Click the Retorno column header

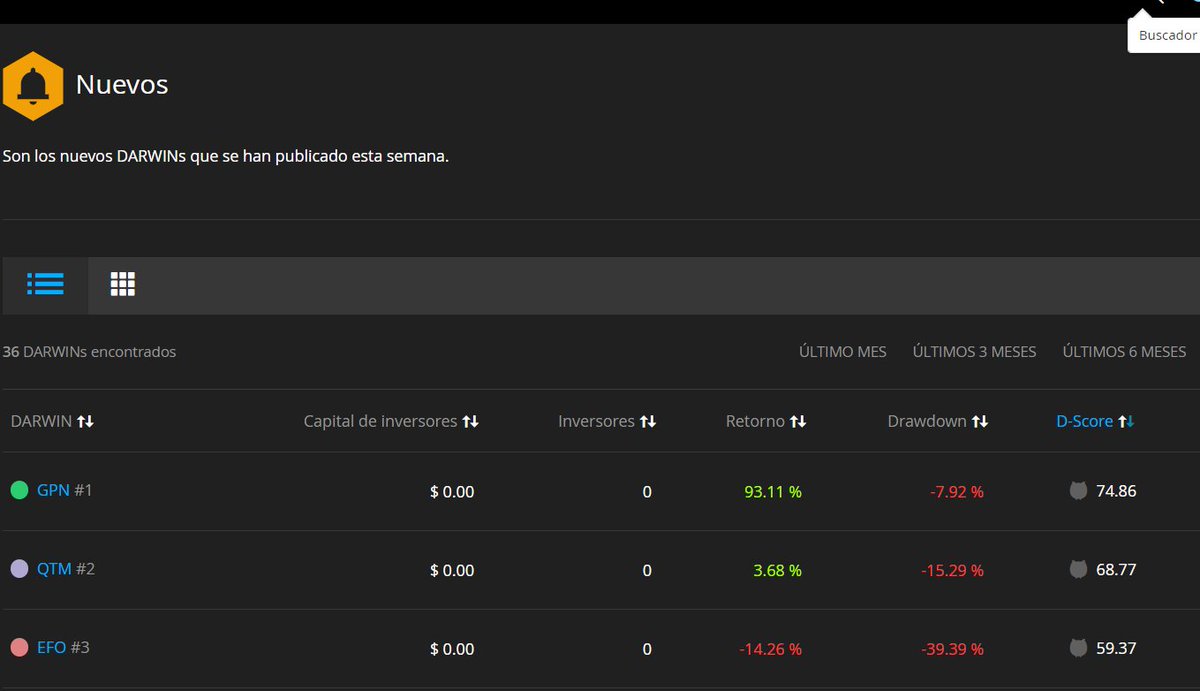click(x=755, y=422)
